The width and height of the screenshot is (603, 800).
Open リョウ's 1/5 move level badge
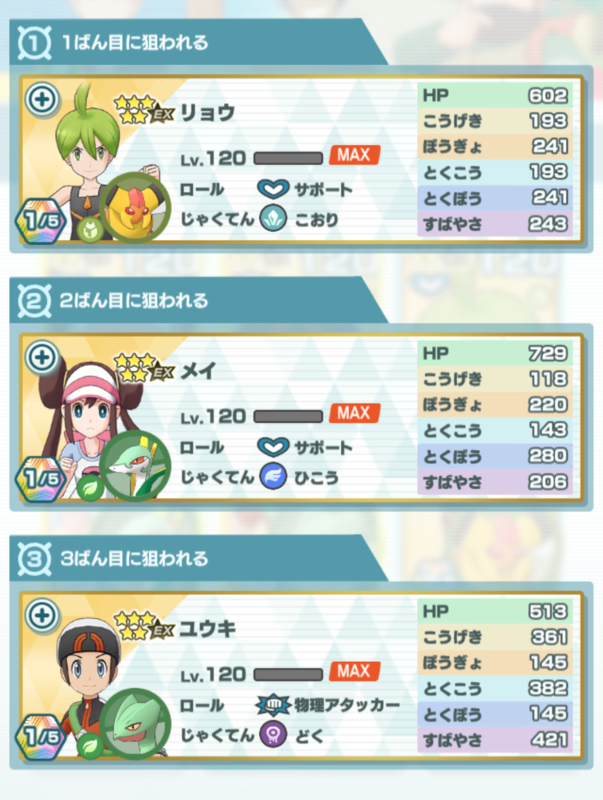click(40, 220)
